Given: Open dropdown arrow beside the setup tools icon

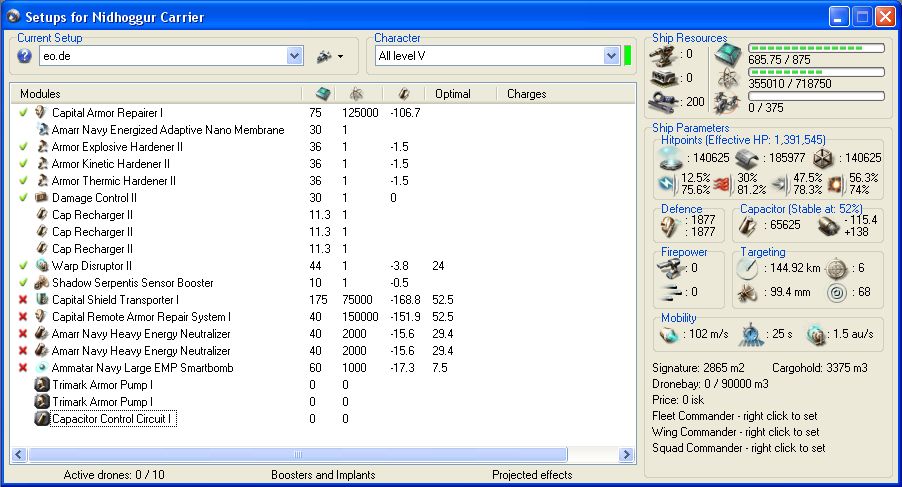Looking at the screenshot, I should click(341, 57).
